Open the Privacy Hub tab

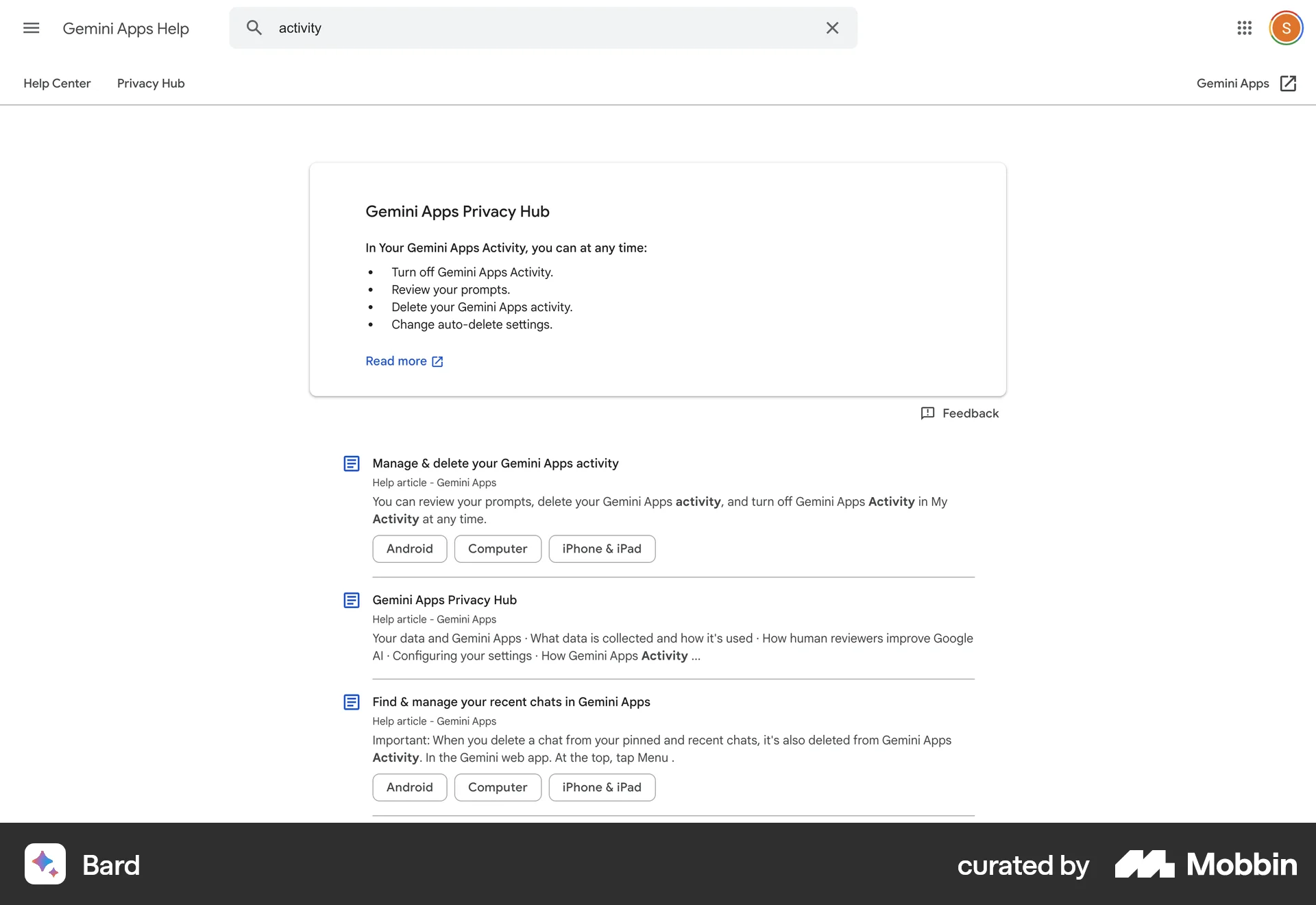click(x=150, y=83)
